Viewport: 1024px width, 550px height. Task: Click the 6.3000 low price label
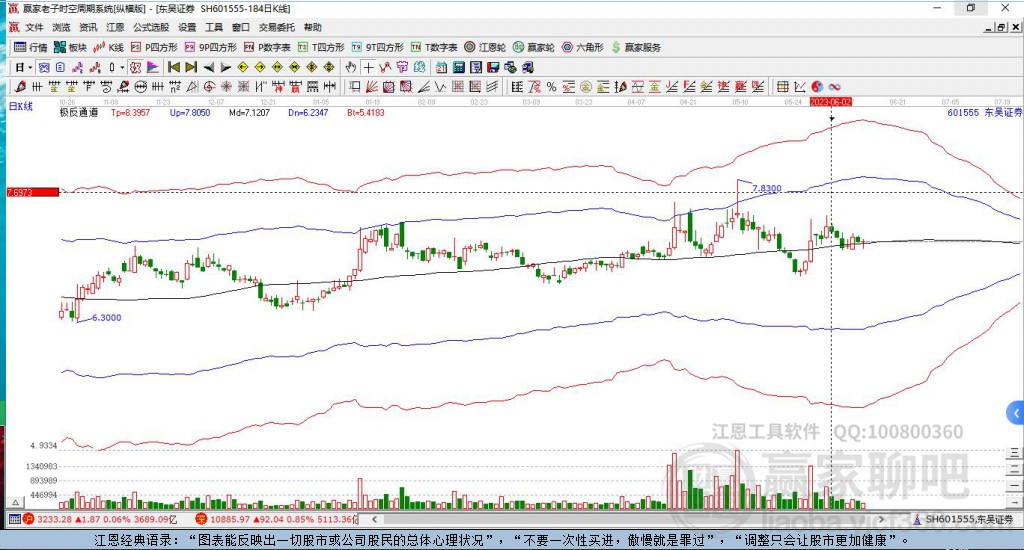[x=106, y=317]
